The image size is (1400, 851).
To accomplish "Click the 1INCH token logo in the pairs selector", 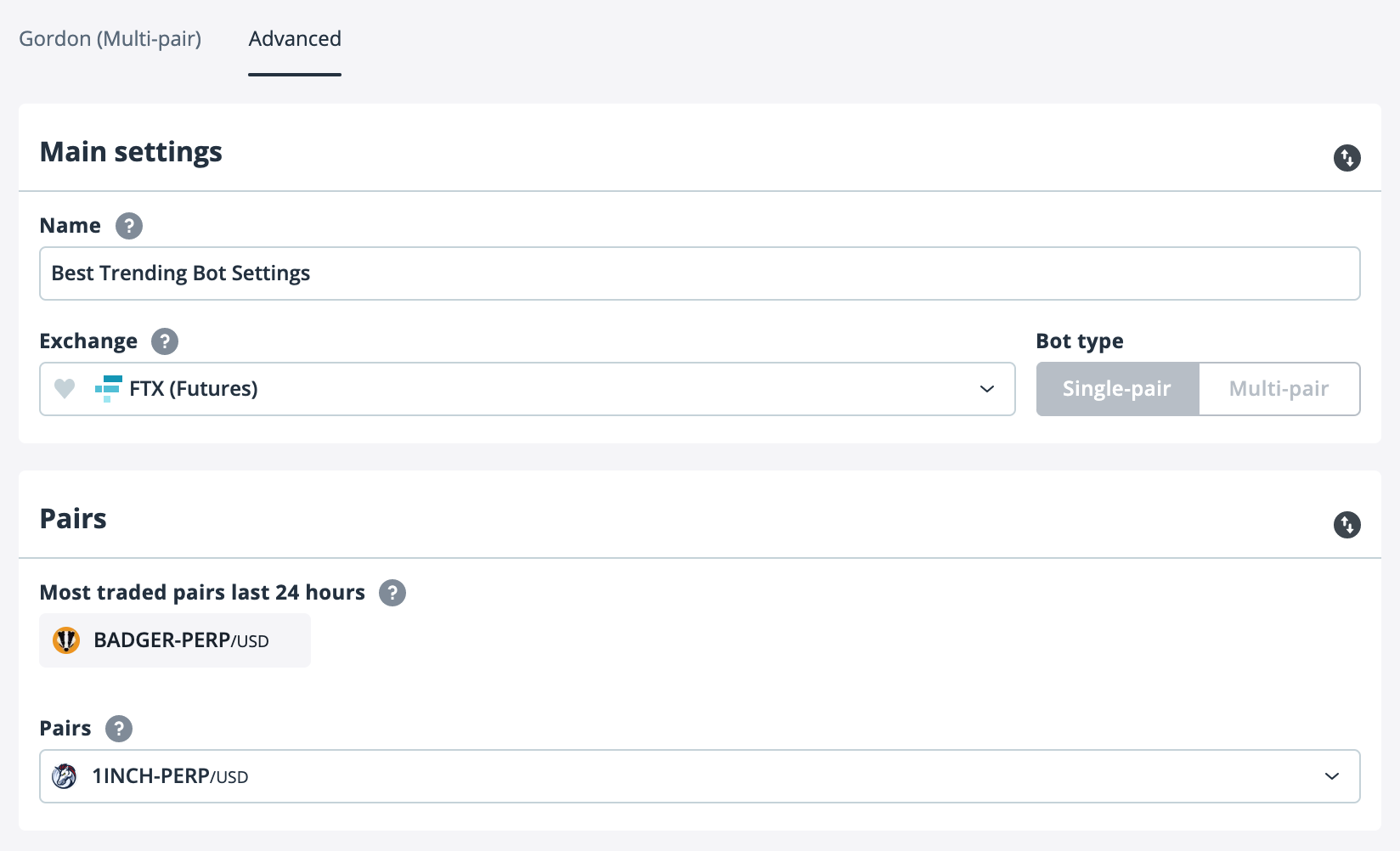I will [65, 775].
